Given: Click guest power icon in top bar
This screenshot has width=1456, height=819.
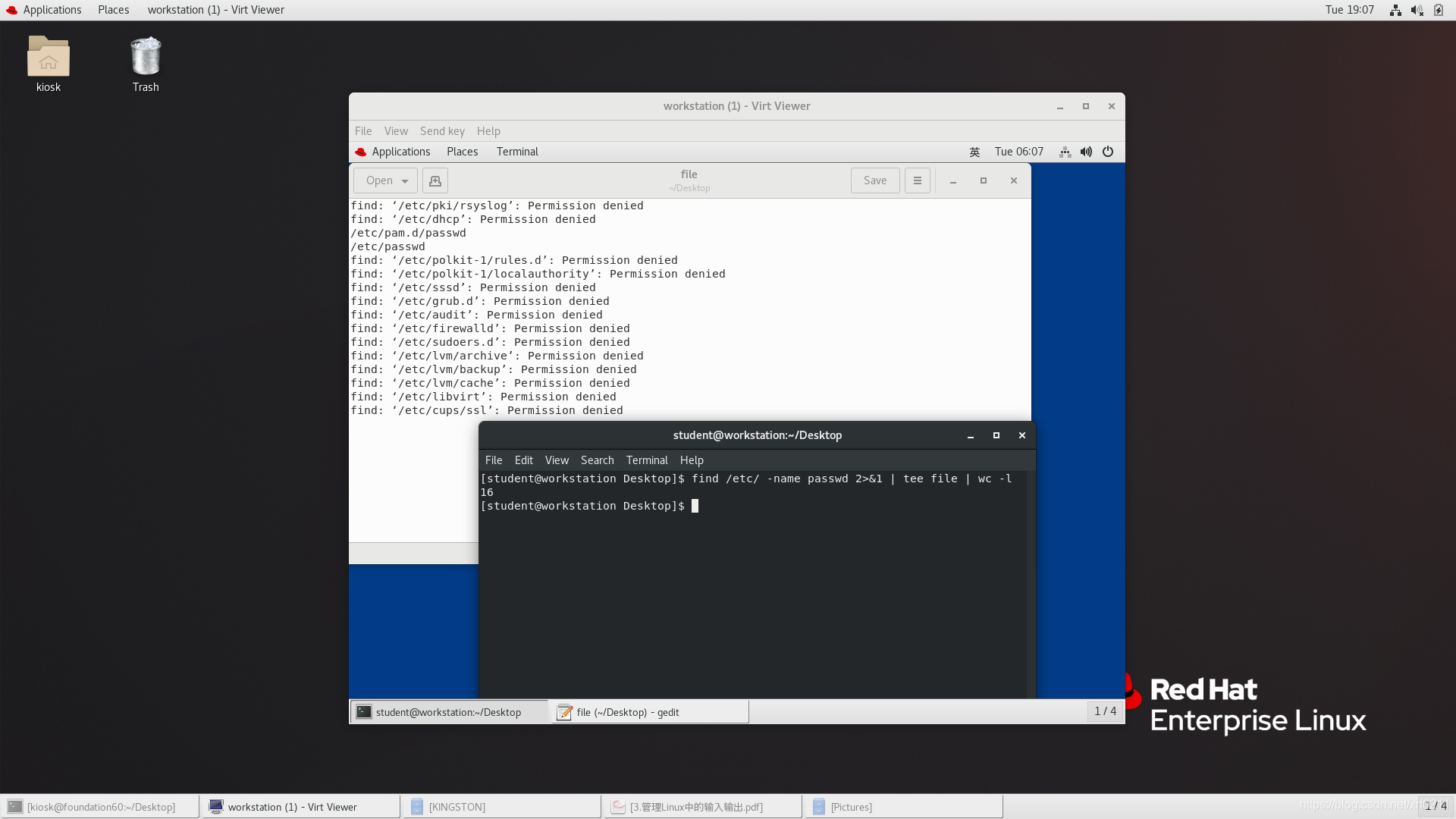Looking at the screenshot, I should (x=1108, y=152).
